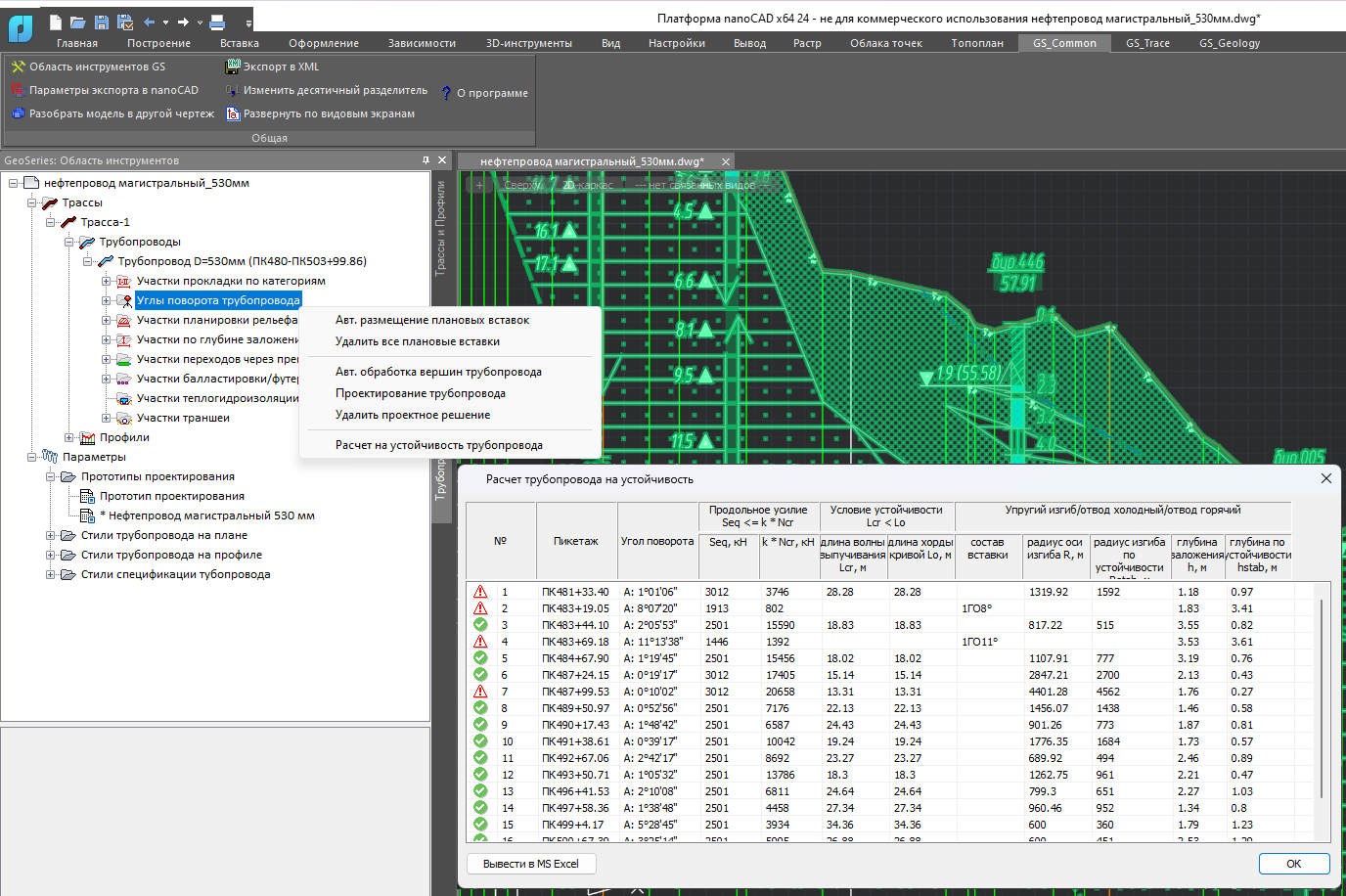Click Развернуть по видовым экранам icon
This screenshot has height=896, width=1346.
point(233,113)
